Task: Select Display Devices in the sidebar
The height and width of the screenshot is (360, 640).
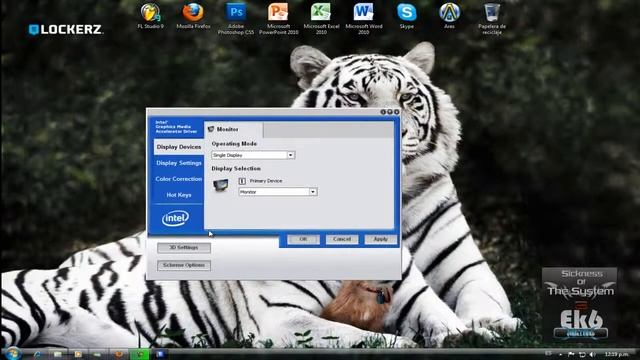Action: (179, 147)
